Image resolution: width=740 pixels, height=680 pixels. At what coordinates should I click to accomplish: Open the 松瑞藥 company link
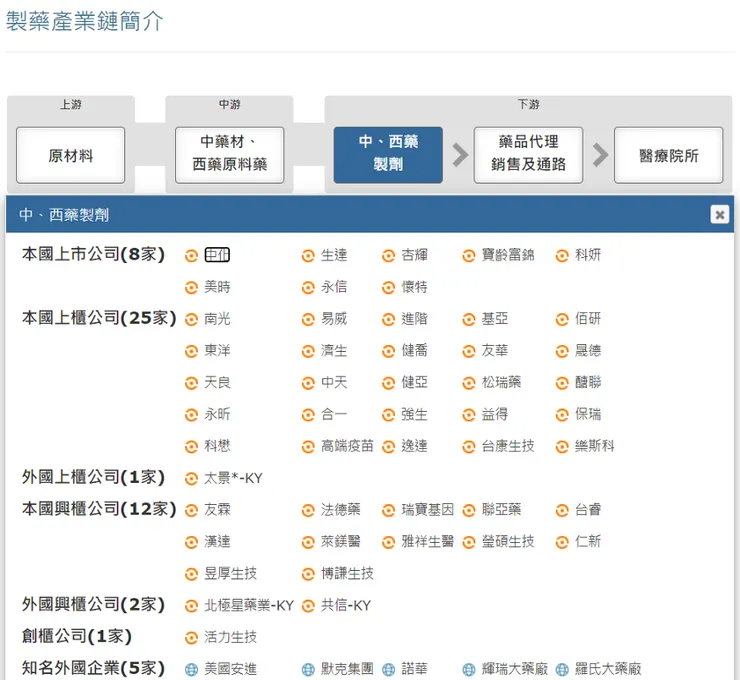coord(501,382)
